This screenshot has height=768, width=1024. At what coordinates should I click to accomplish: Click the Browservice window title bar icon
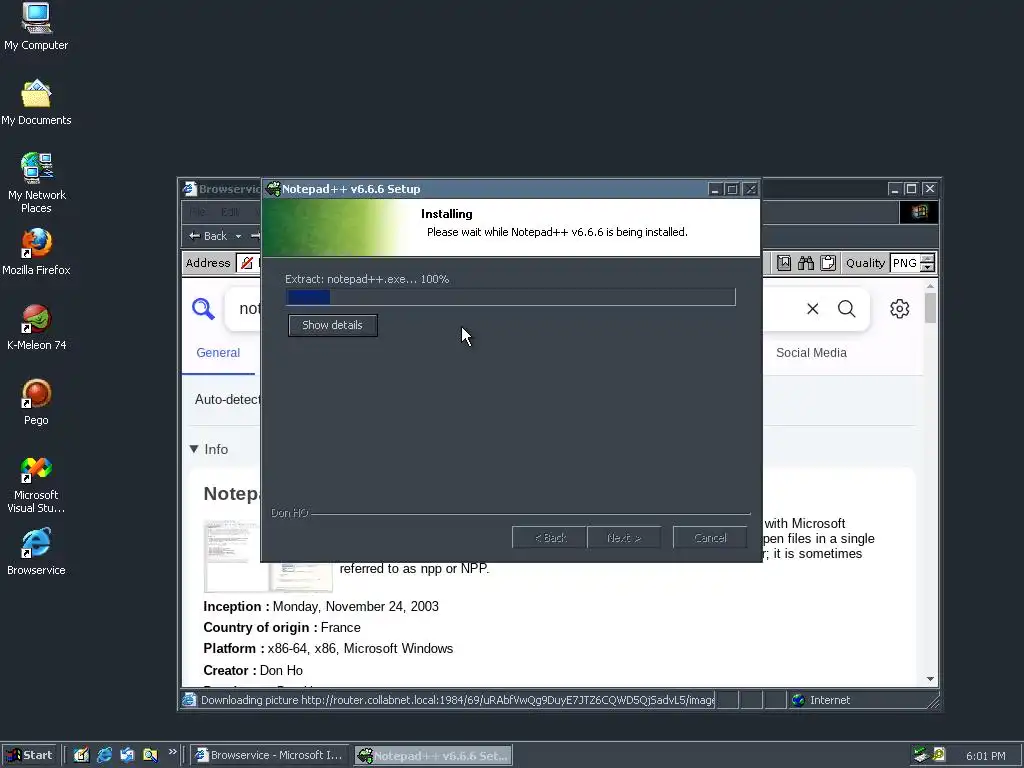point(189,189)
